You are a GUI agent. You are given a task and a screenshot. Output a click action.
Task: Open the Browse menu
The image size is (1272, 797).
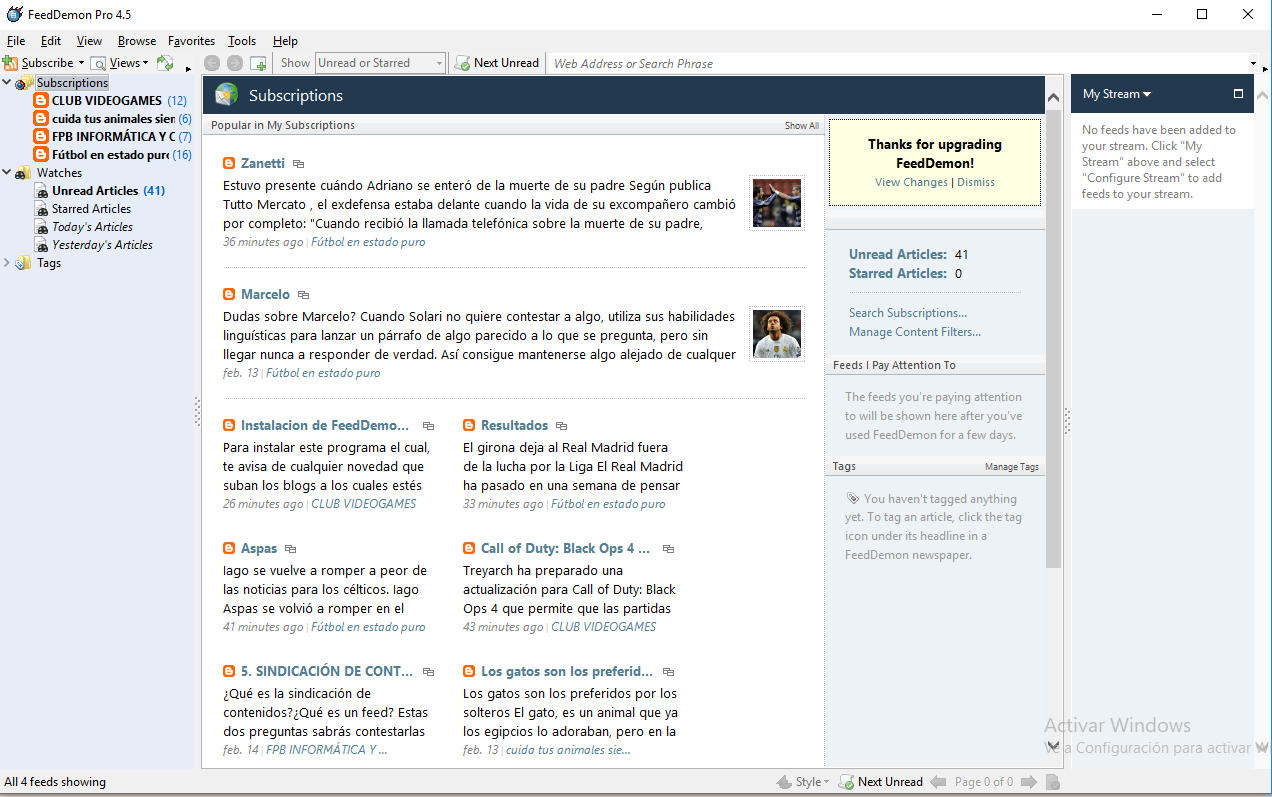coord(137,41)
